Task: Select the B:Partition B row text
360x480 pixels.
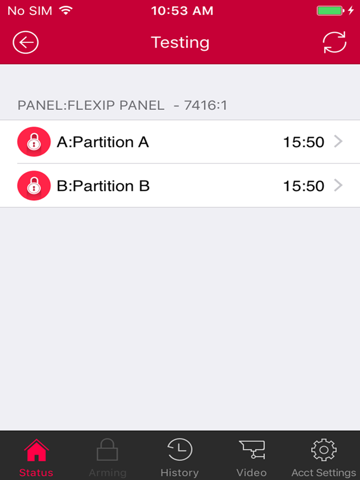Action: pyautogui.click(x=103, y=186)
